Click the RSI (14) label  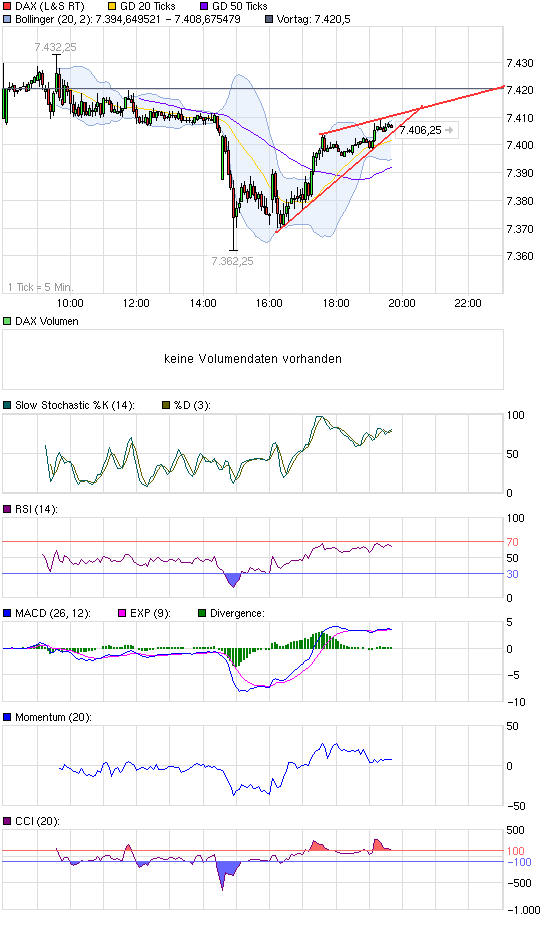[36, 509]
